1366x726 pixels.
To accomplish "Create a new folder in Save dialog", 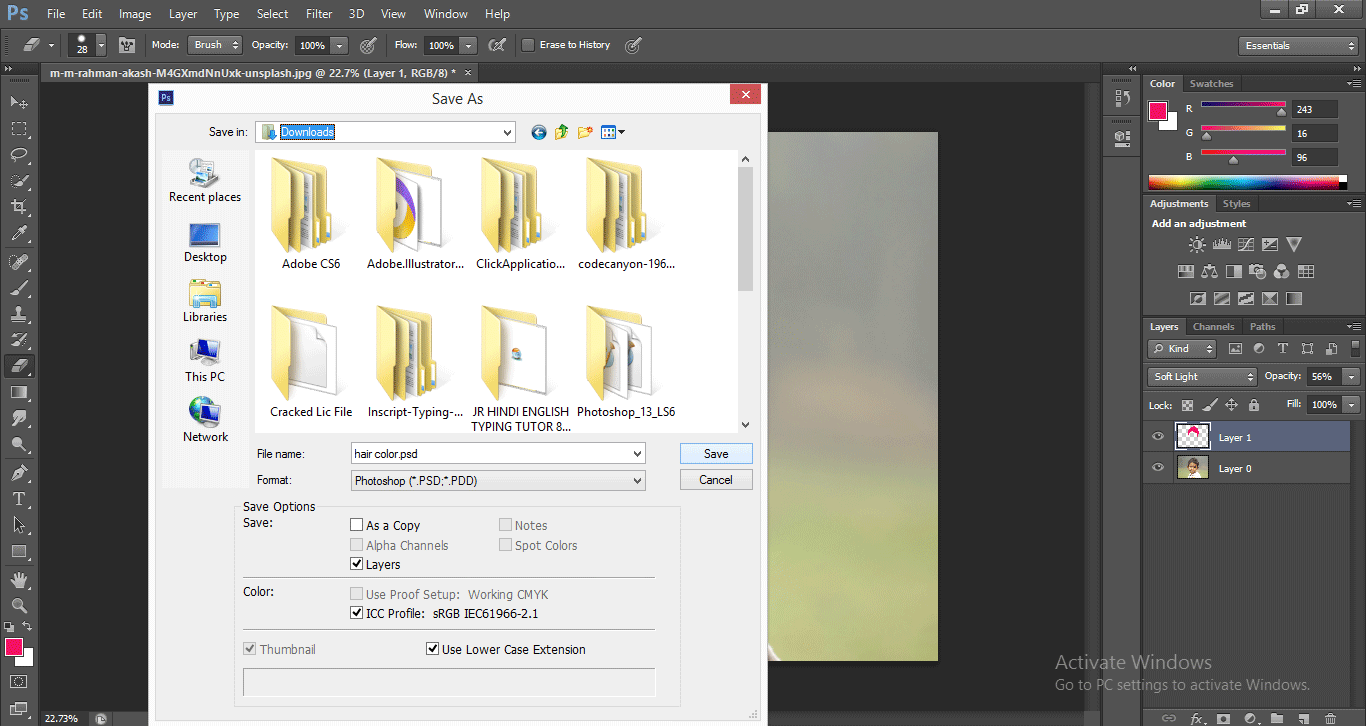I will [x=585, y=131].
